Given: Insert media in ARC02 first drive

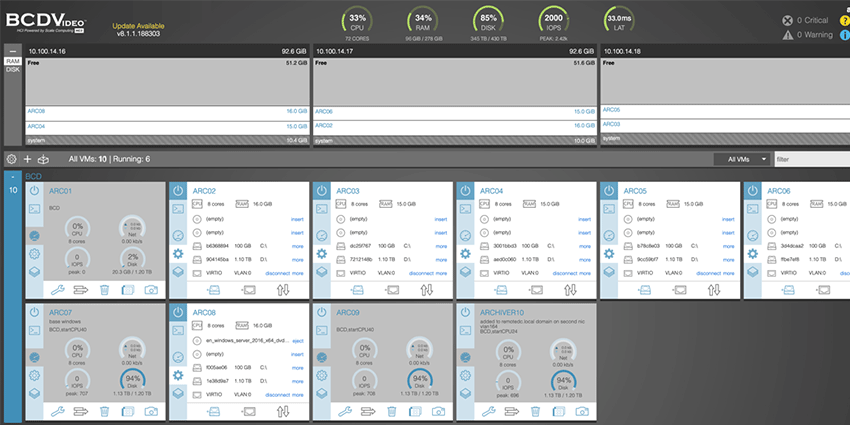Looking at the screenshot, I should tap(297, 220).
